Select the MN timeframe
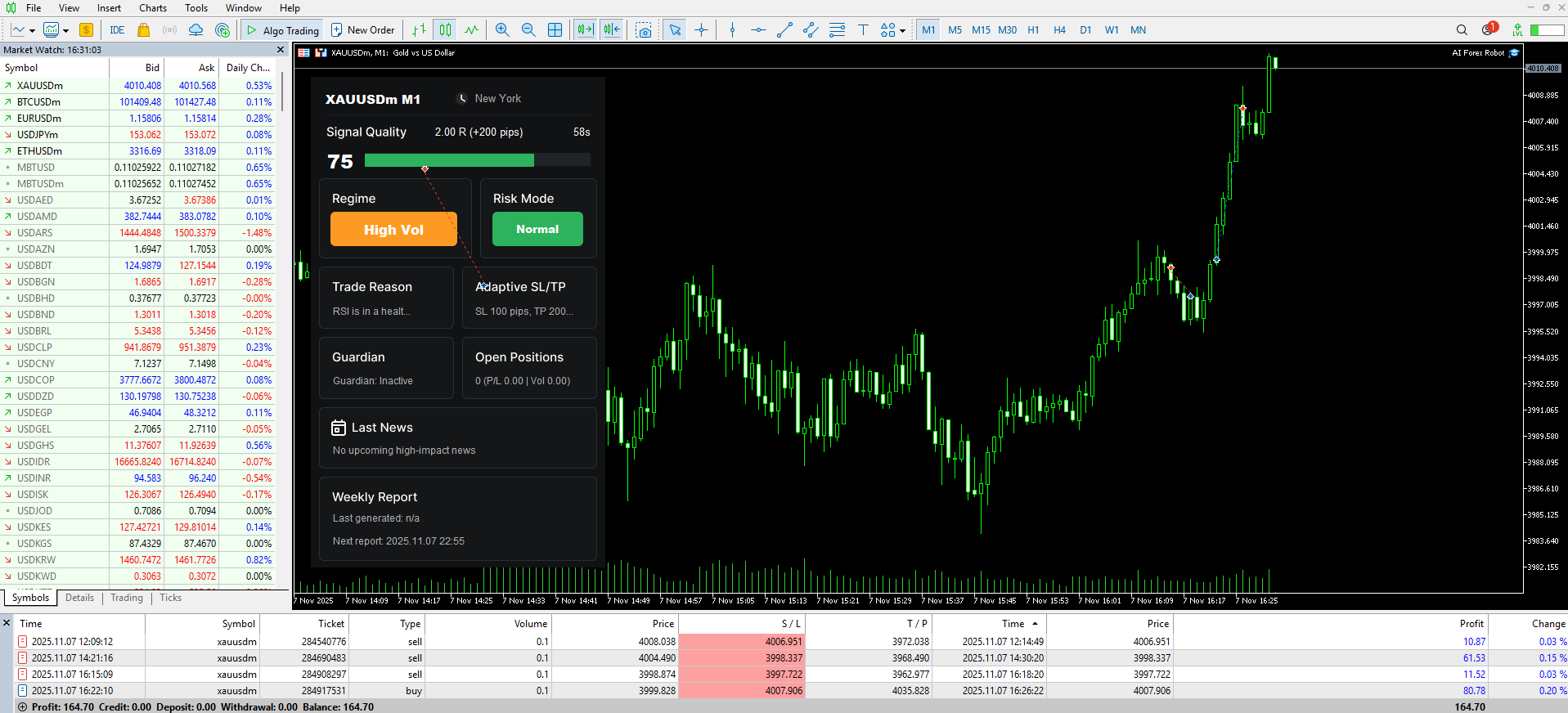 pos(1138,30)
